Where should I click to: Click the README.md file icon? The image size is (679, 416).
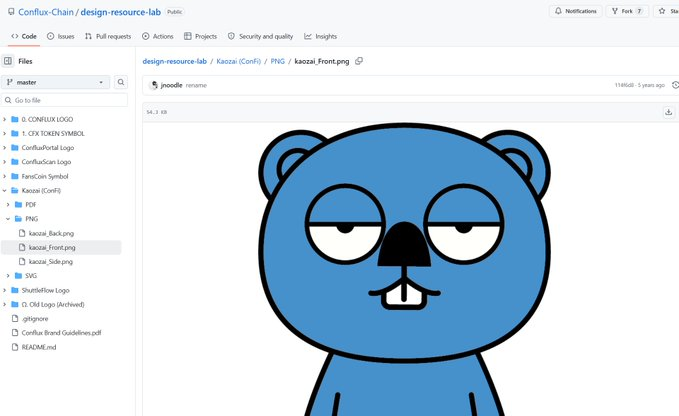tap(15, 347)
